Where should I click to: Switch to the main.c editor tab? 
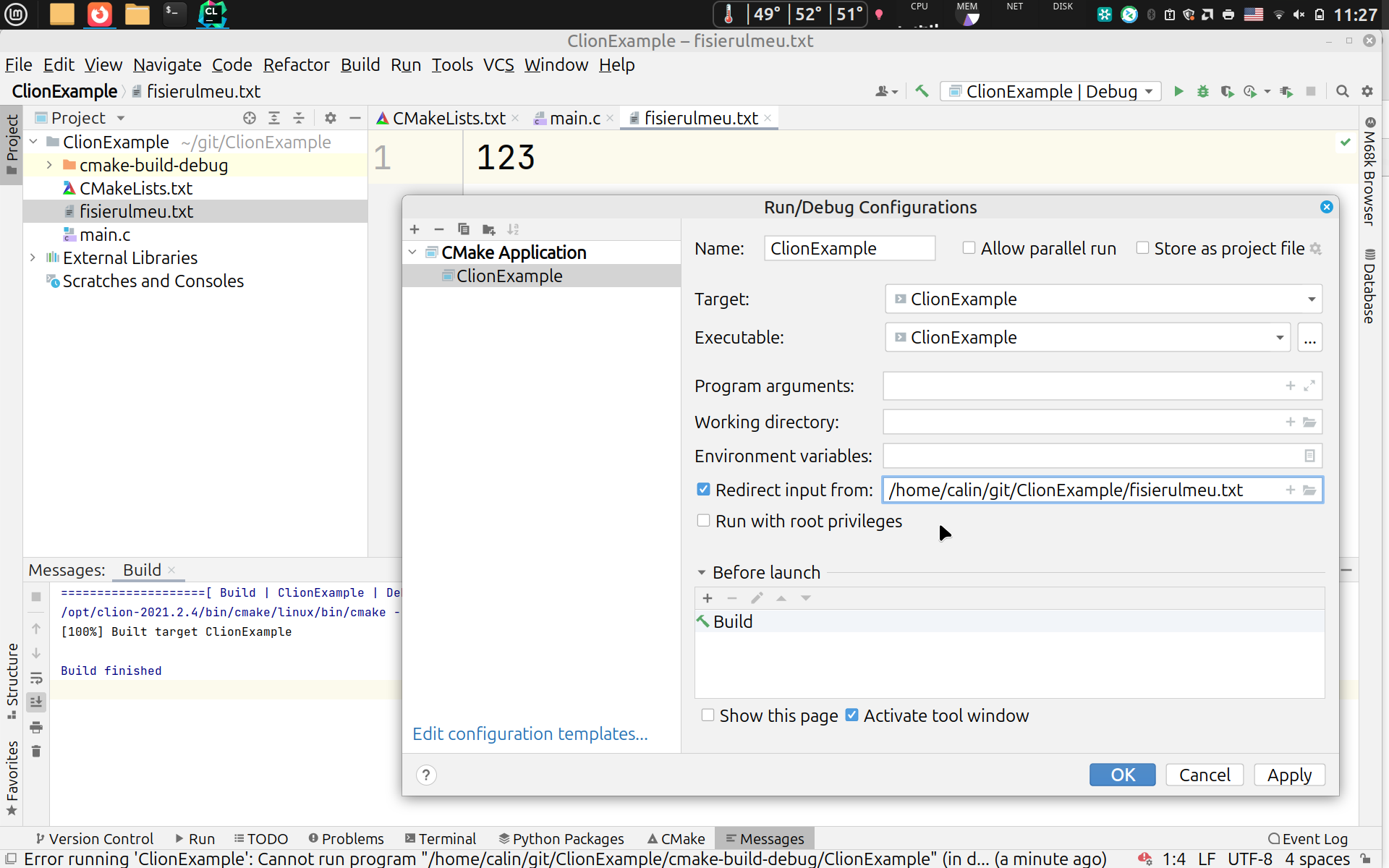(574, 118)
